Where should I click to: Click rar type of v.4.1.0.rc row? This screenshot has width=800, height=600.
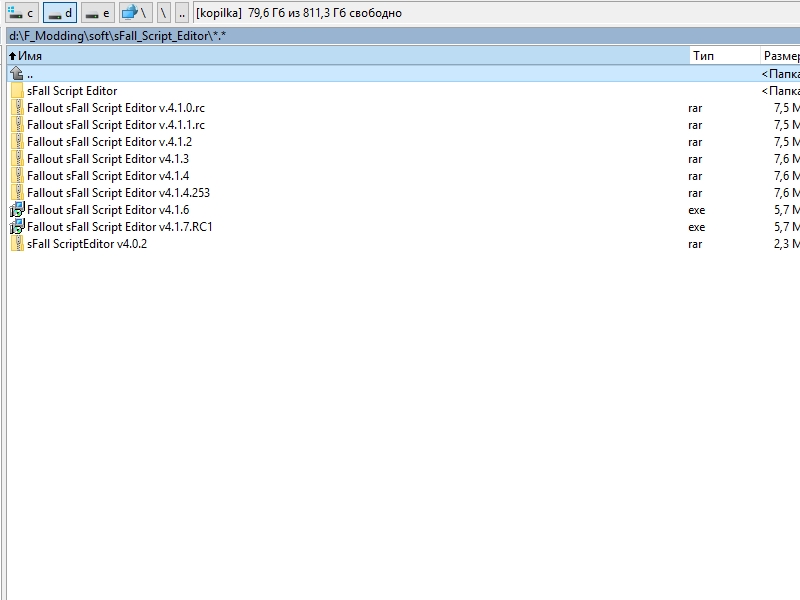695,108
